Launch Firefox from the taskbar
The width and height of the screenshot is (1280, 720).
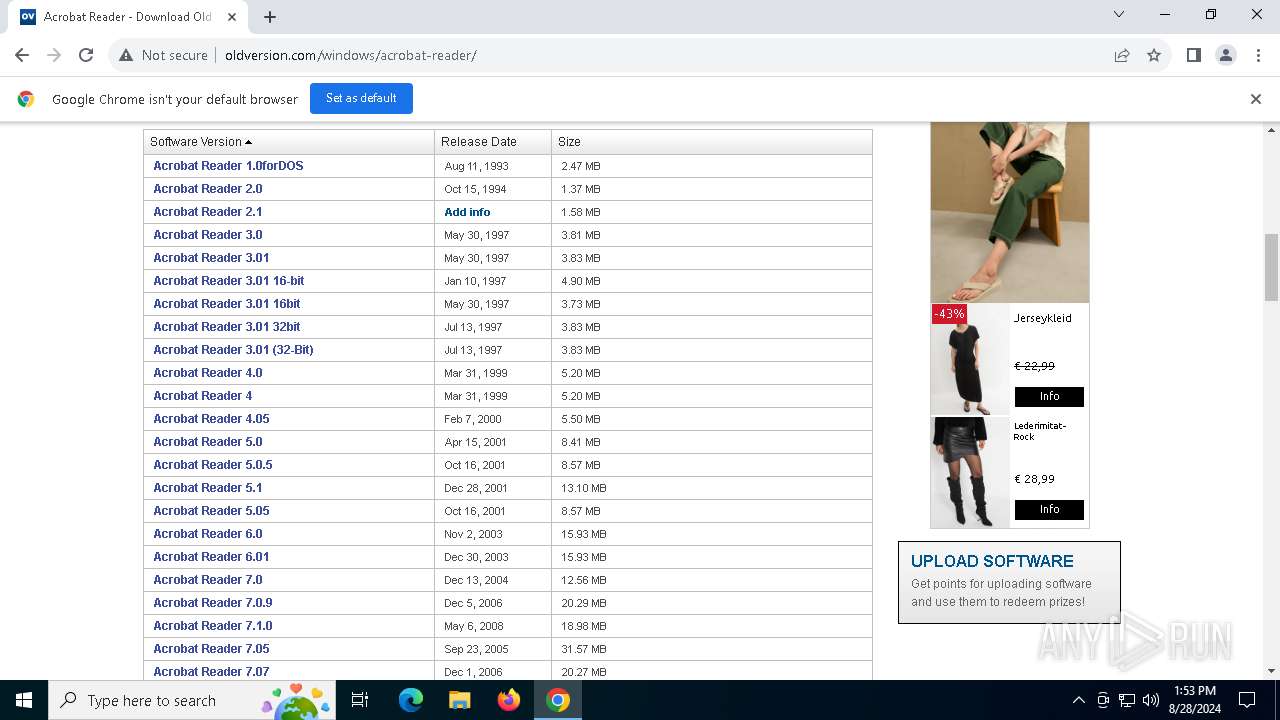tap(509, 700)
